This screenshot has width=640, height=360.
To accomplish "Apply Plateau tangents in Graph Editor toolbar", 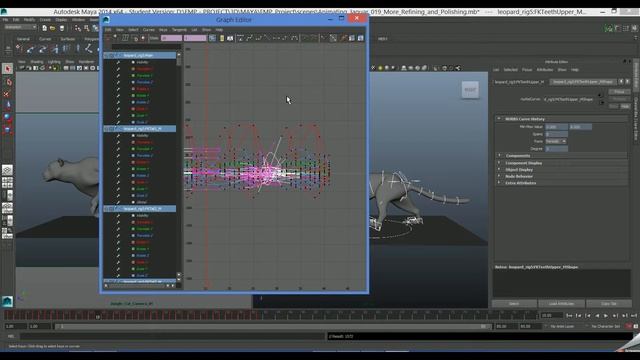I will tap(294, 38).
